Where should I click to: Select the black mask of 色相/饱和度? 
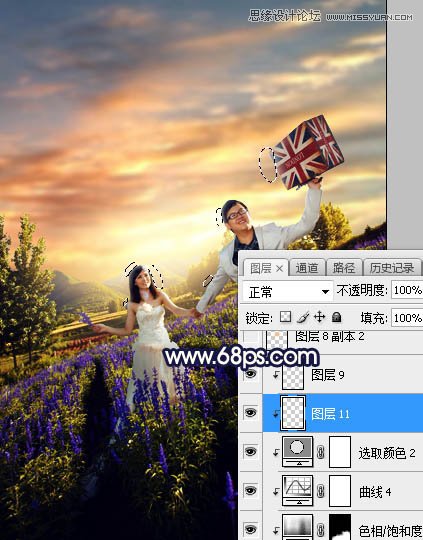[x=340, y=527]
